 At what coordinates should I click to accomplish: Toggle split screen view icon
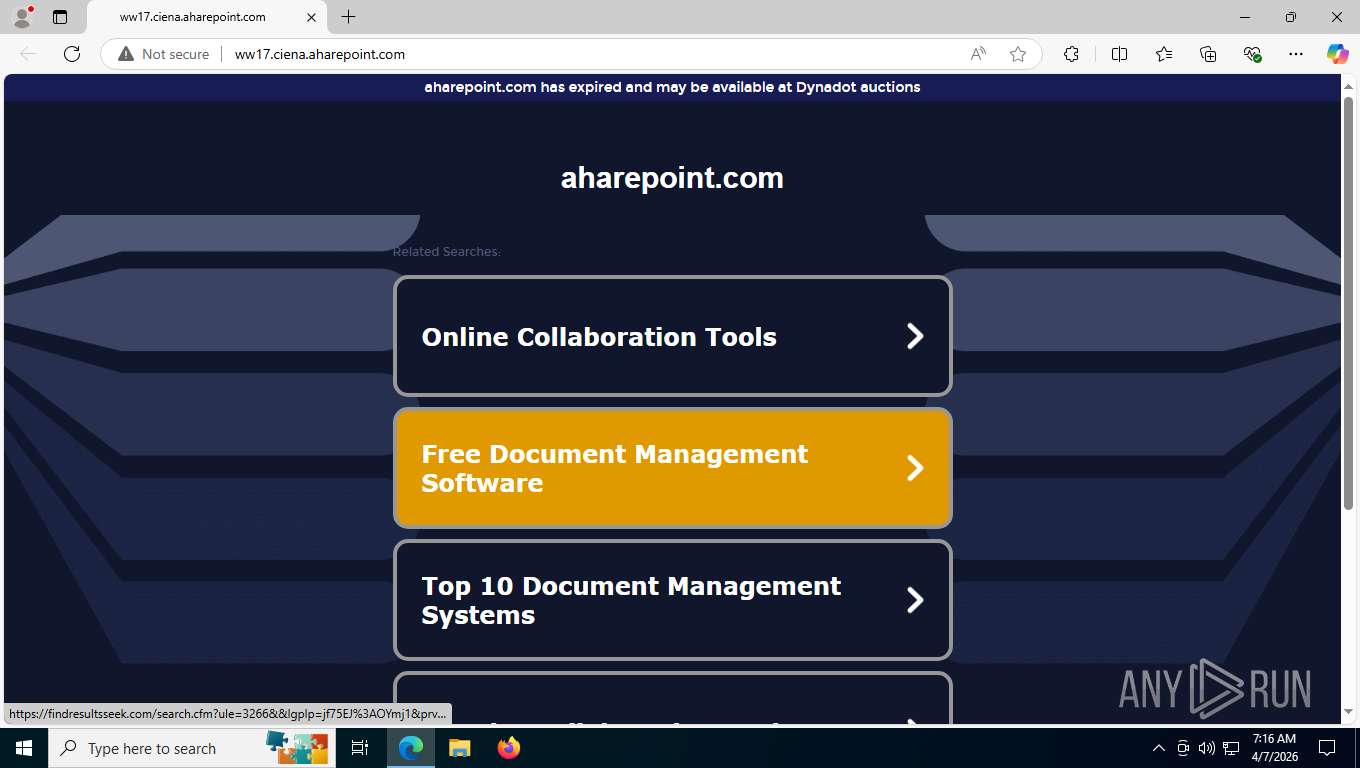point(1119,54)
